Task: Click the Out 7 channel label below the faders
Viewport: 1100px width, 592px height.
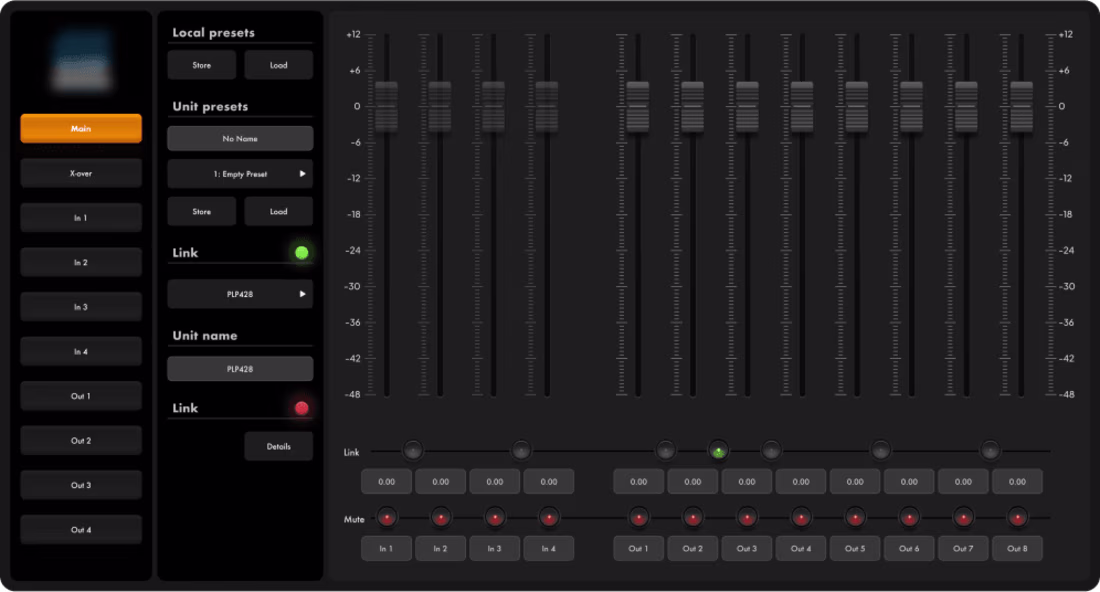Action: point(963,548)
